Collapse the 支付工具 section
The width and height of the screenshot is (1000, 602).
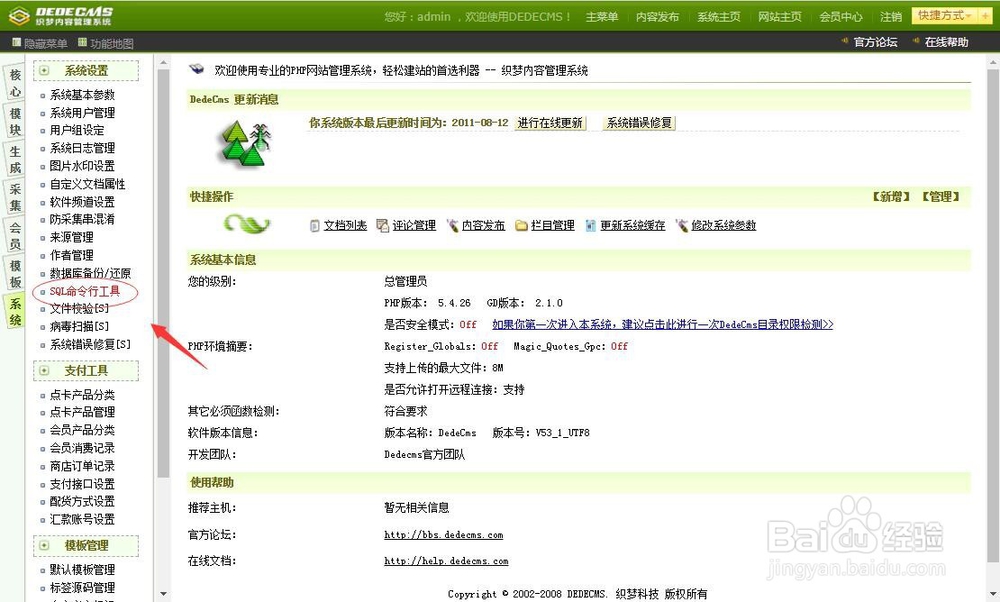(44, 371)
